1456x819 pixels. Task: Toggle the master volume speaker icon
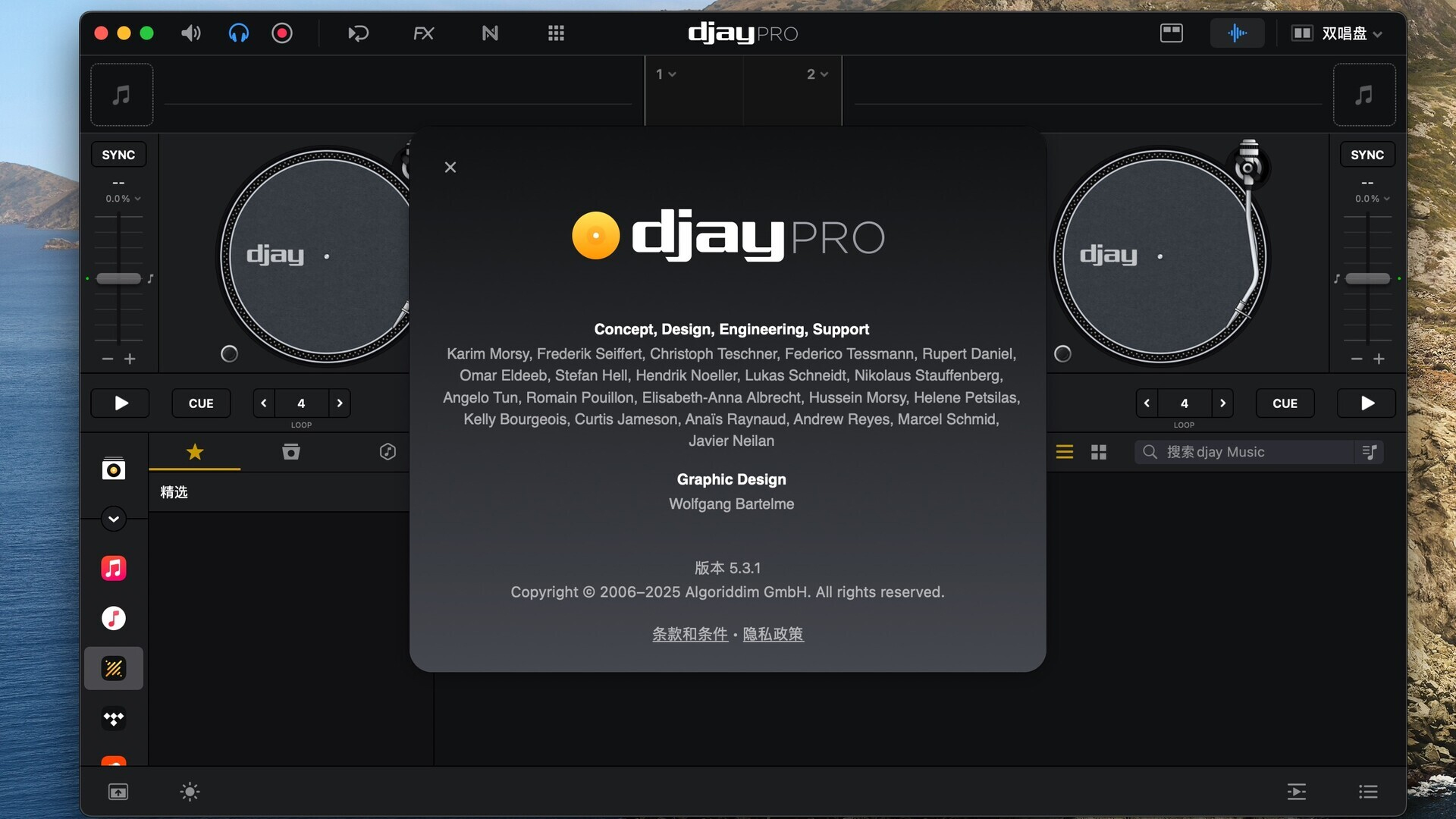pyautogui.click(x=190, y=33)
